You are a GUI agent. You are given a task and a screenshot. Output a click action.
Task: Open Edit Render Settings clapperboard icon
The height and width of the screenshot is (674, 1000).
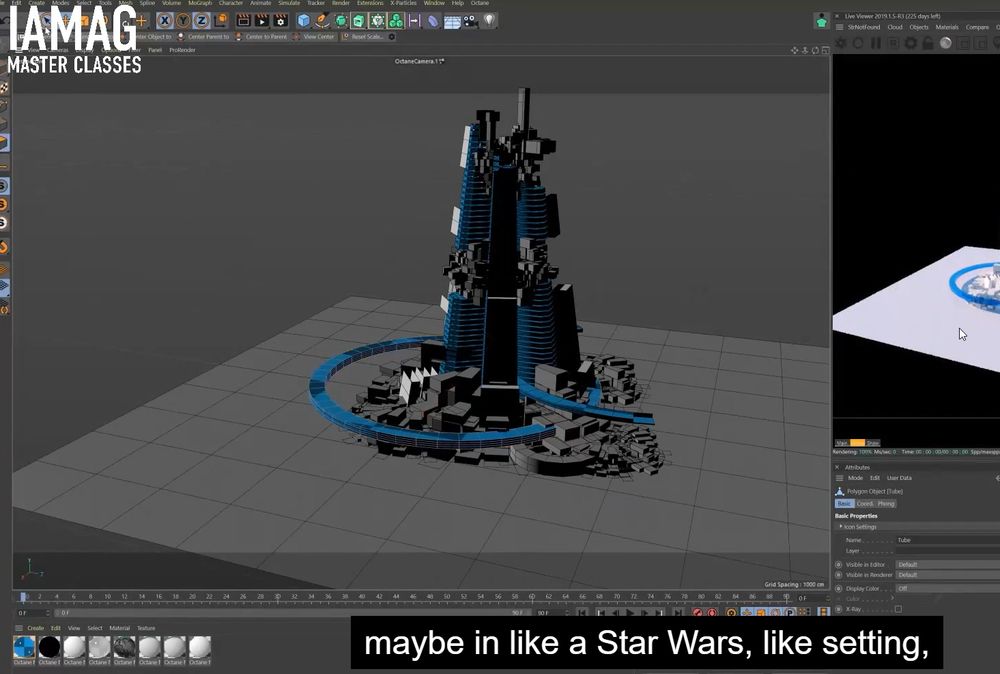279,20
